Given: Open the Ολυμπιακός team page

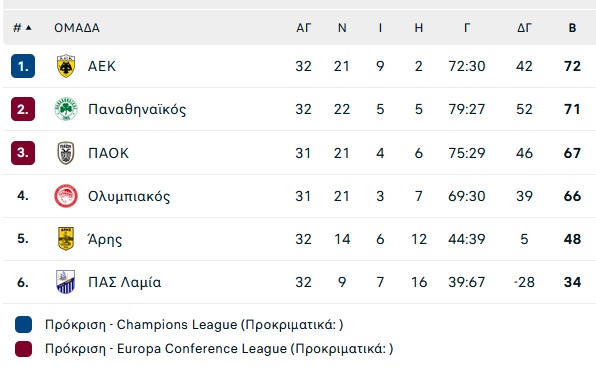Looking at the screenshot, I should tap(129, 196).
